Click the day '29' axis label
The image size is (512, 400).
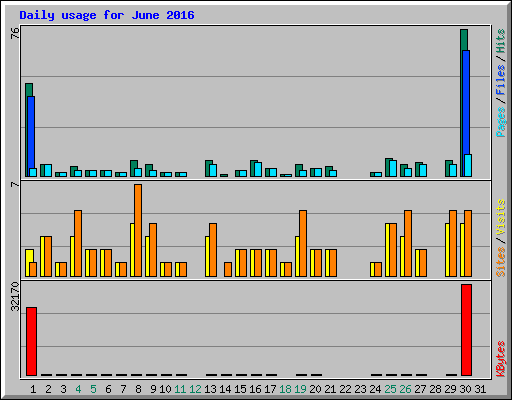pyautogui.click(x=450, y=389)
